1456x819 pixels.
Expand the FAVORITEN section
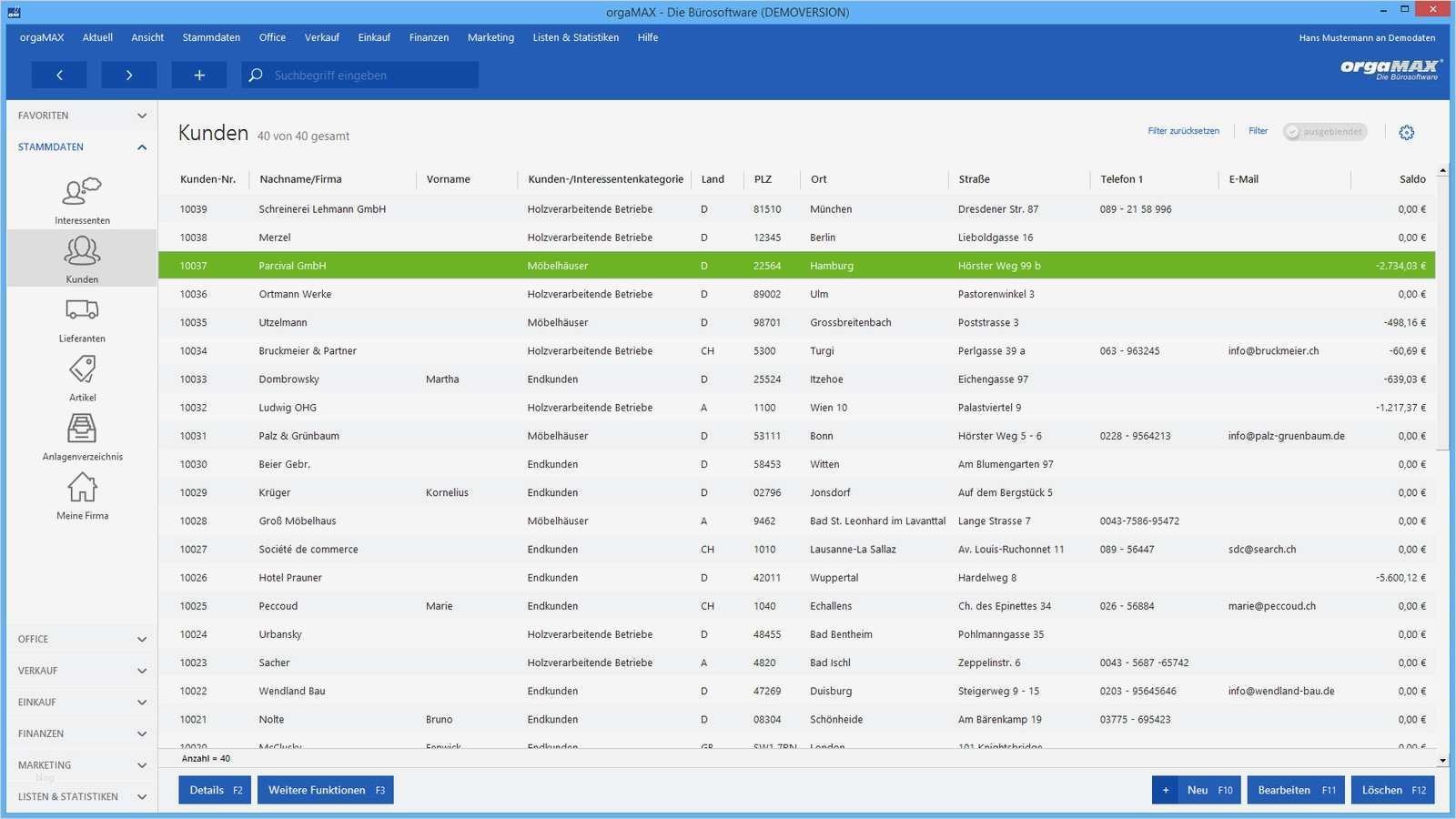81,116
